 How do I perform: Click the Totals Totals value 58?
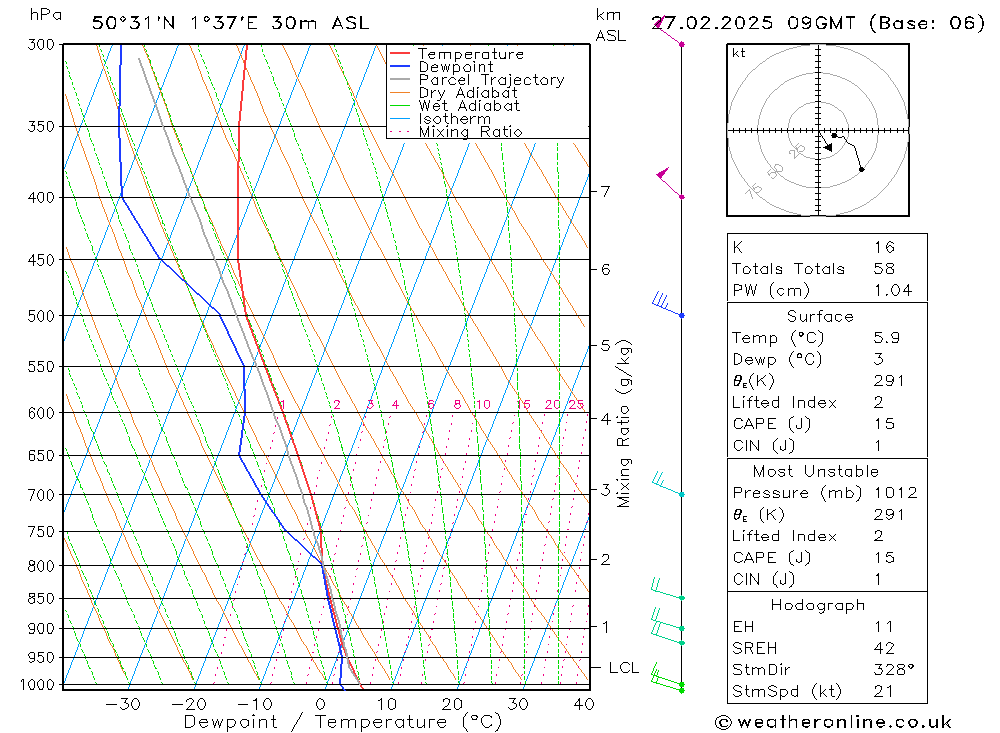point(885,269)
